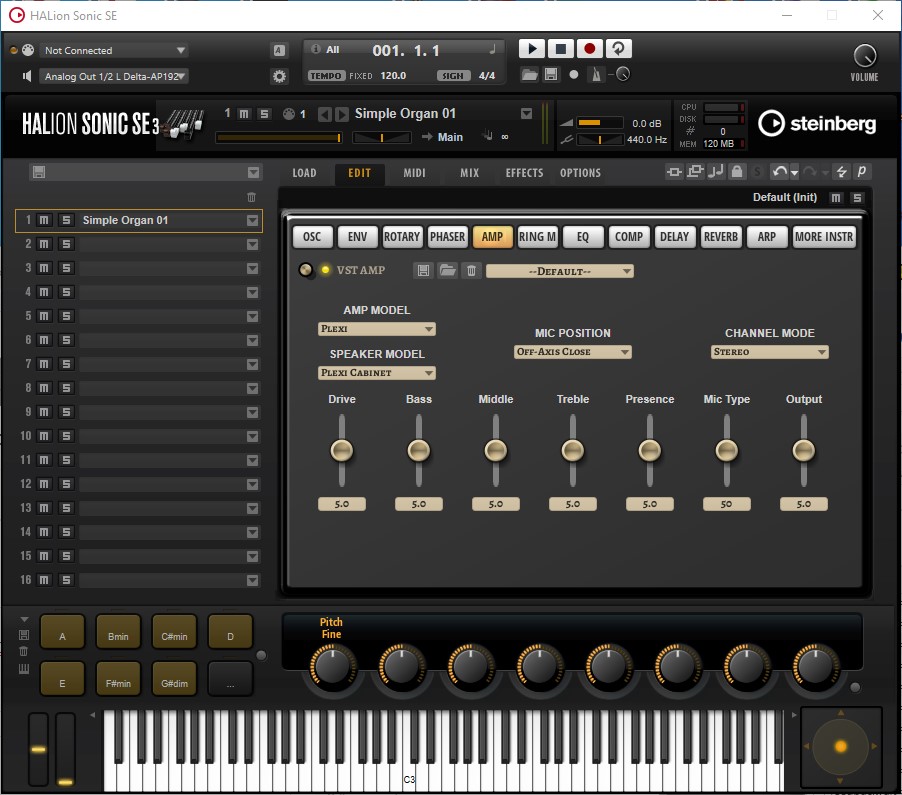Click the master VOLUME knob

pos(865,56)
